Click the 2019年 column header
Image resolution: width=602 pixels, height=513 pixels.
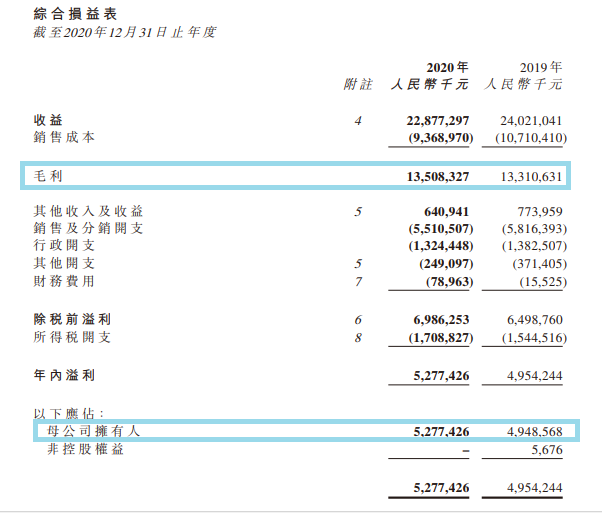pyautogui.click(x=541, y=67)
